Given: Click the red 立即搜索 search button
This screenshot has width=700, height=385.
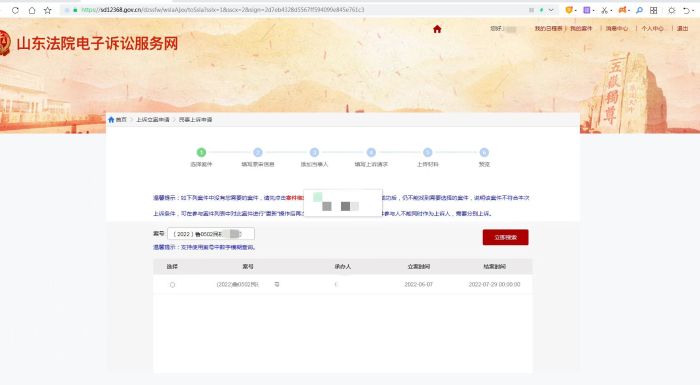Looking at the screenshot, I should 505,237.
